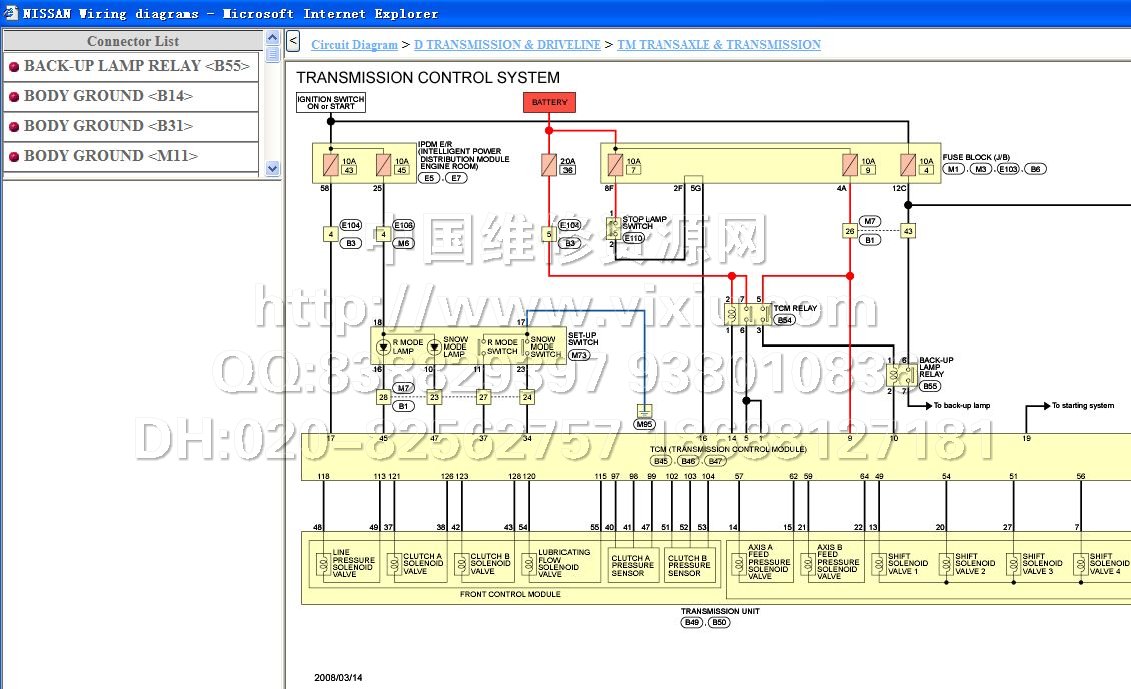Click the SNOW MODE LAMP symbol
The image size is (1131, 689).
(434, 347)
